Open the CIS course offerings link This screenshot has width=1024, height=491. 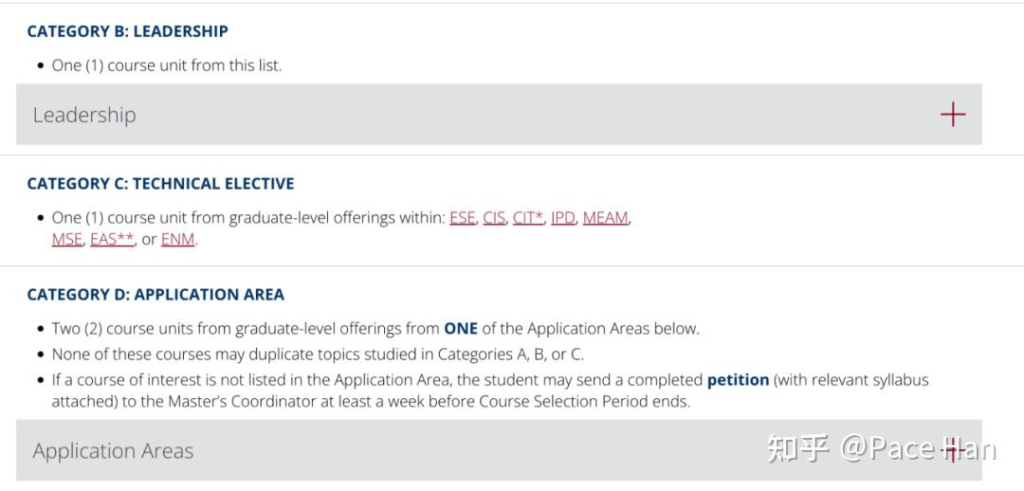pyautogui.click(x=494, y=217)
